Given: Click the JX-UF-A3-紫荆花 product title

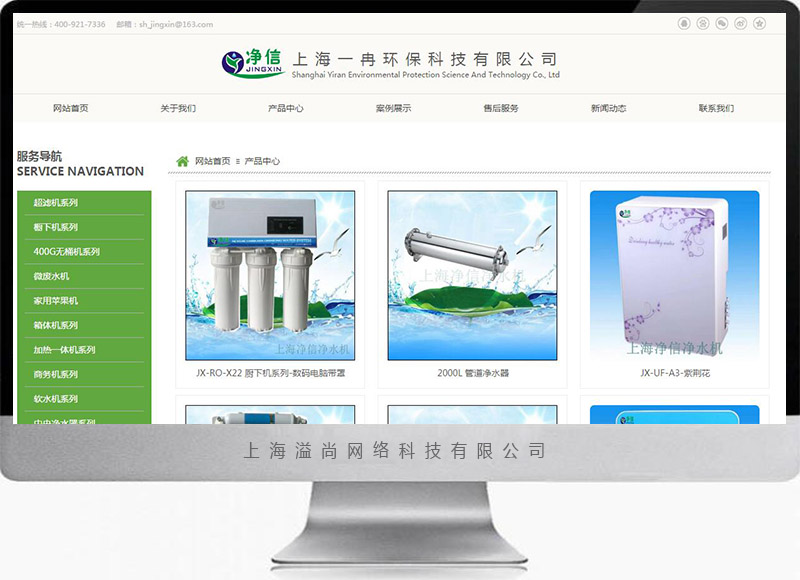Looking at the screenshot, I should (675, 373).
